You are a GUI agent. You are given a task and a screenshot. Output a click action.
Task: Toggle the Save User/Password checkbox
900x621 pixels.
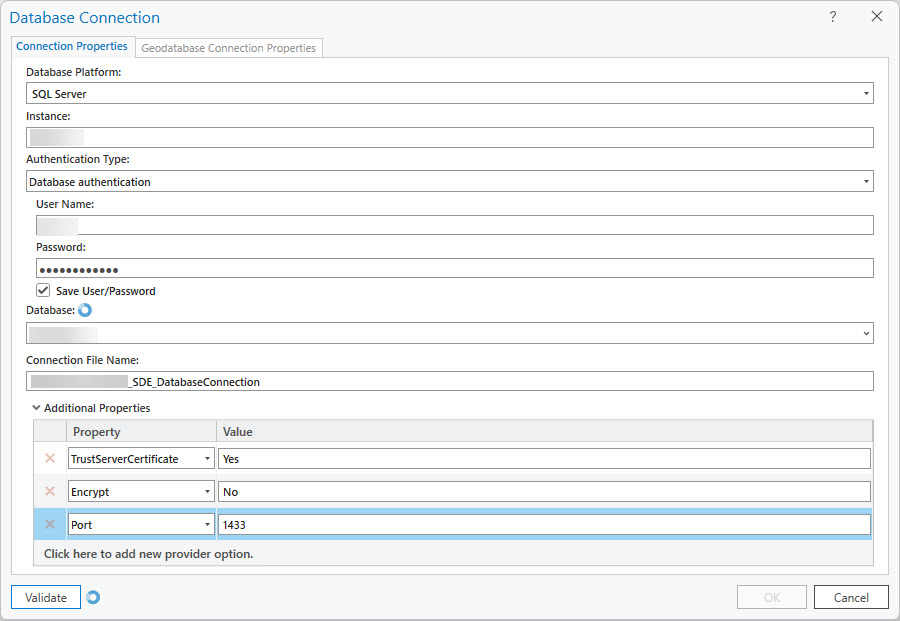point(43,291)
